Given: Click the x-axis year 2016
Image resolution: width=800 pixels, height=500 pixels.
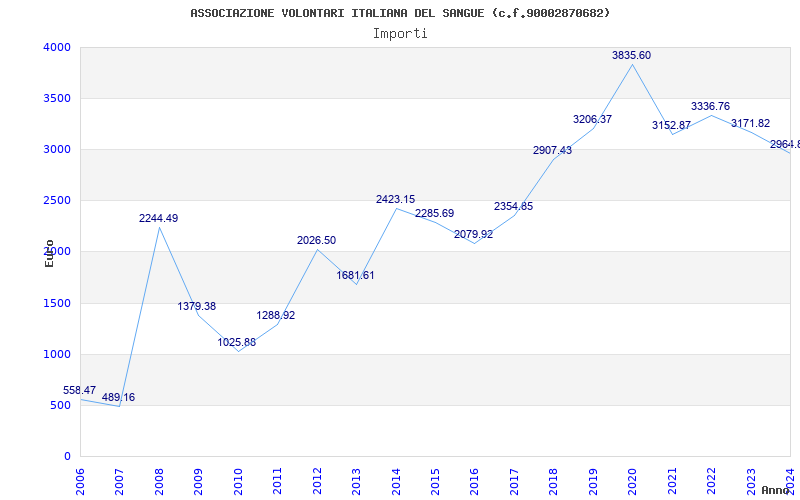Looking at the screenshot, I should (474, 482).
